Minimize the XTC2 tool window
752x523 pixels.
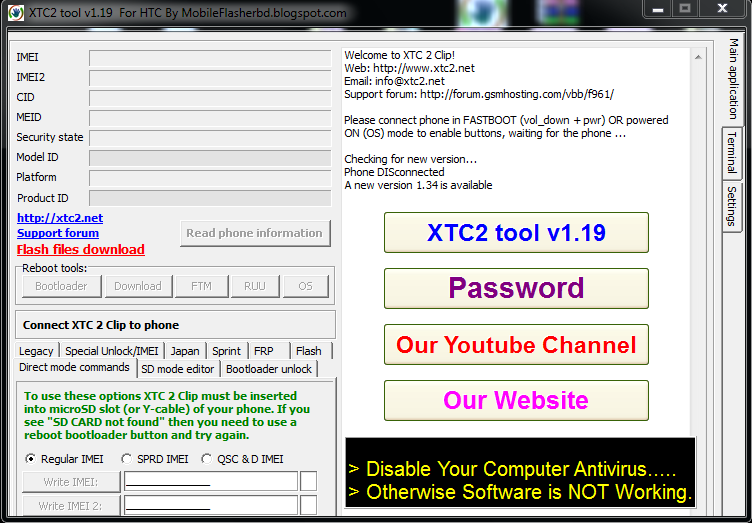click(658, 9)
